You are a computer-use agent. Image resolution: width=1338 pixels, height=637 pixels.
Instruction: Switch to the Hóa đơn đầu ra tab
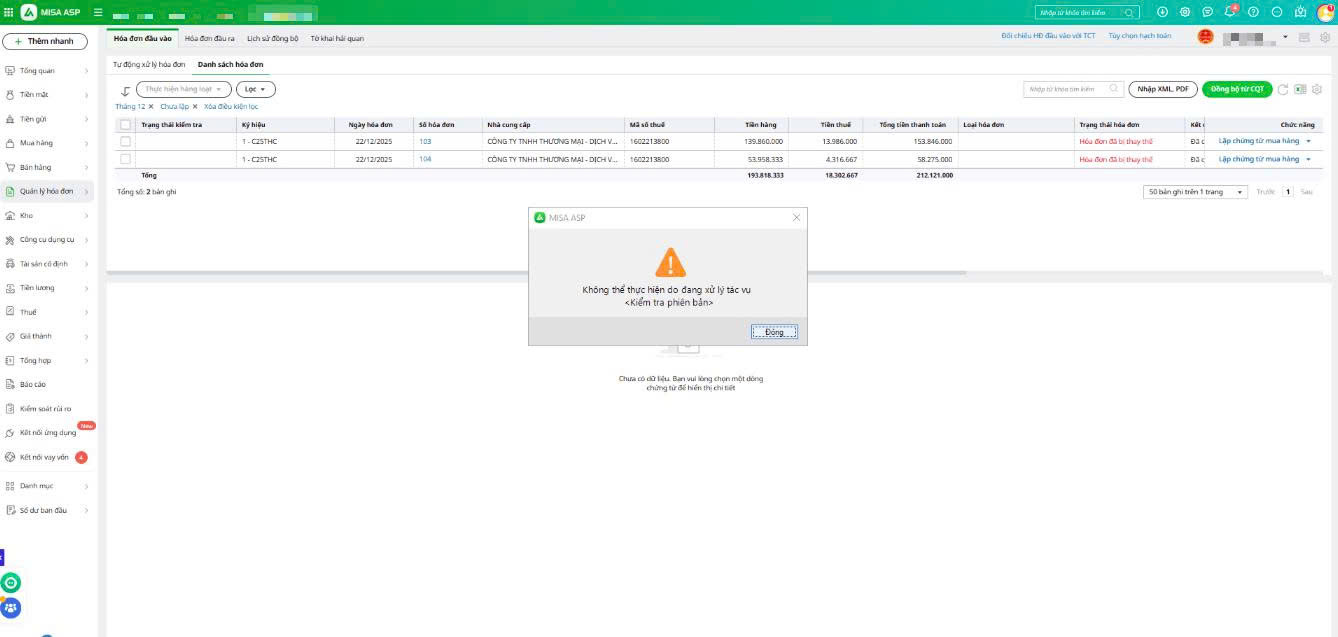210,38
